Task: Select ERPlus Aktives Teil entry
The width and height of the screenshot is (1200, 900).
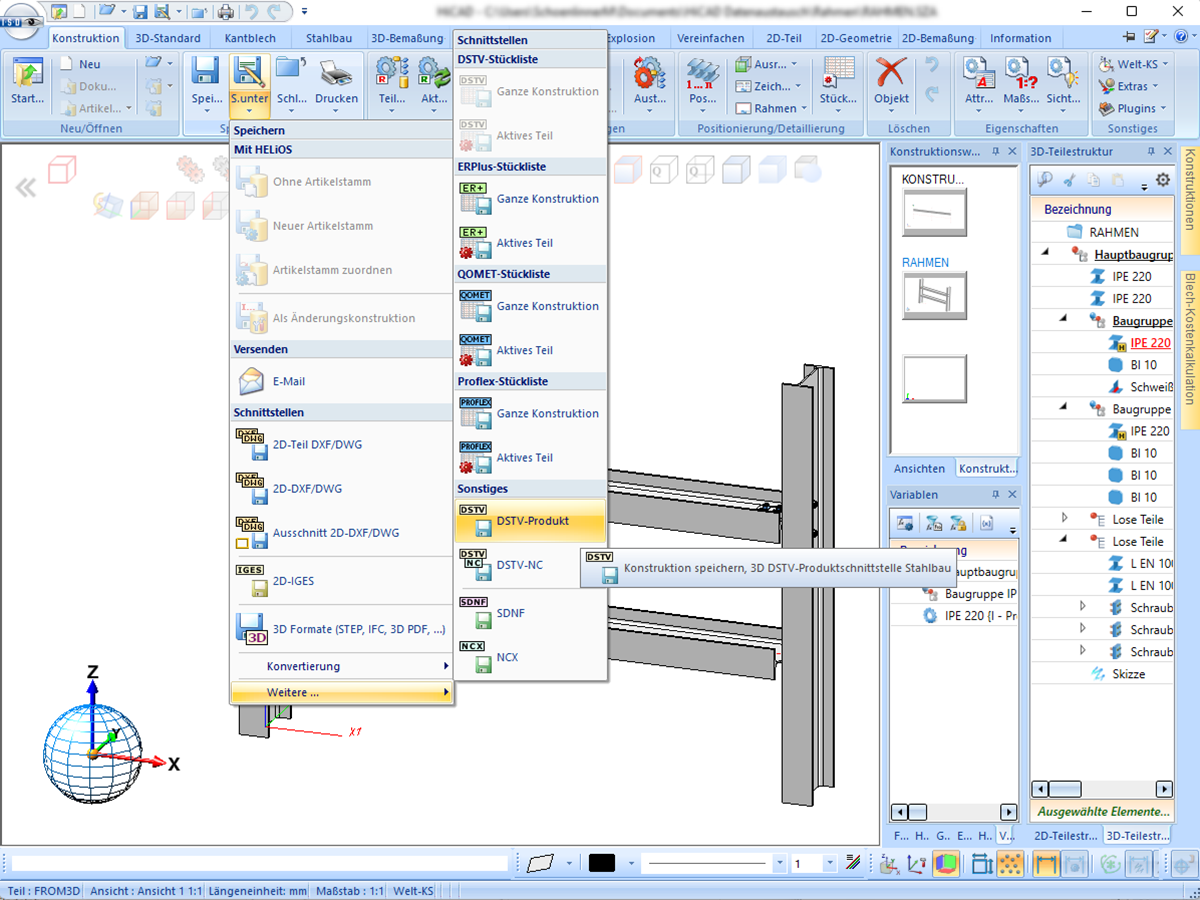Action: click(531, 243)
